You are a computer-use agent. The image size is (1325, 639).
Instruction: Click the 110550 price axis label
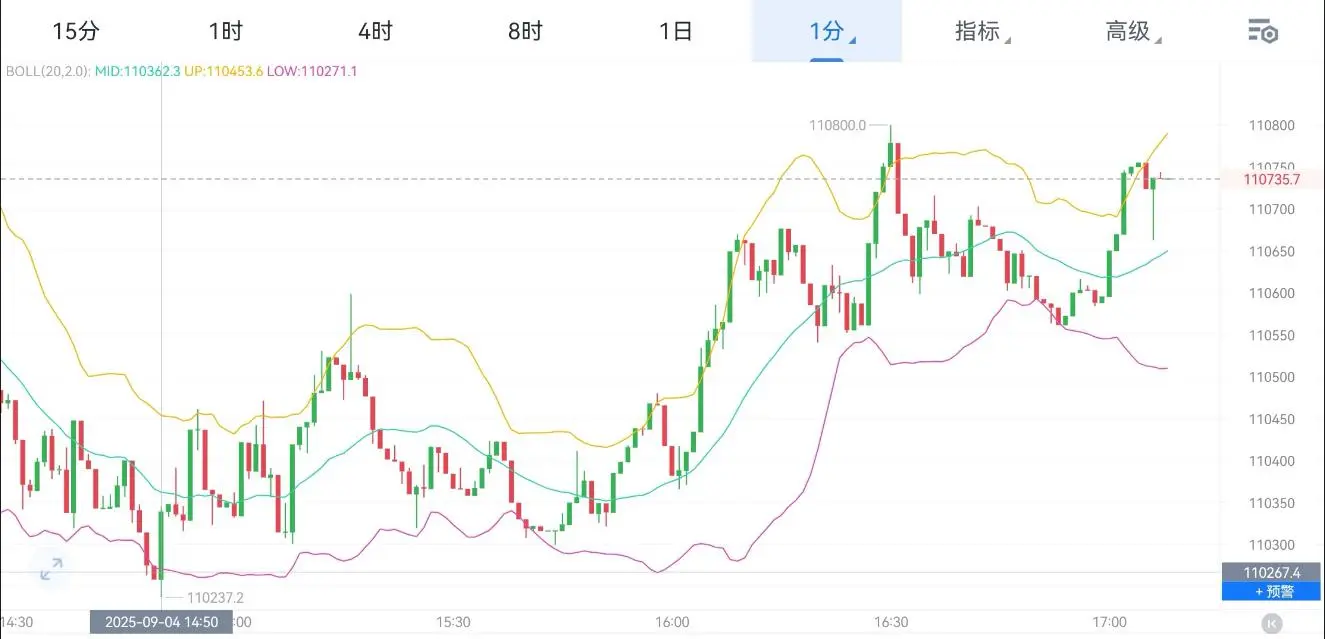pos(1271,336)
